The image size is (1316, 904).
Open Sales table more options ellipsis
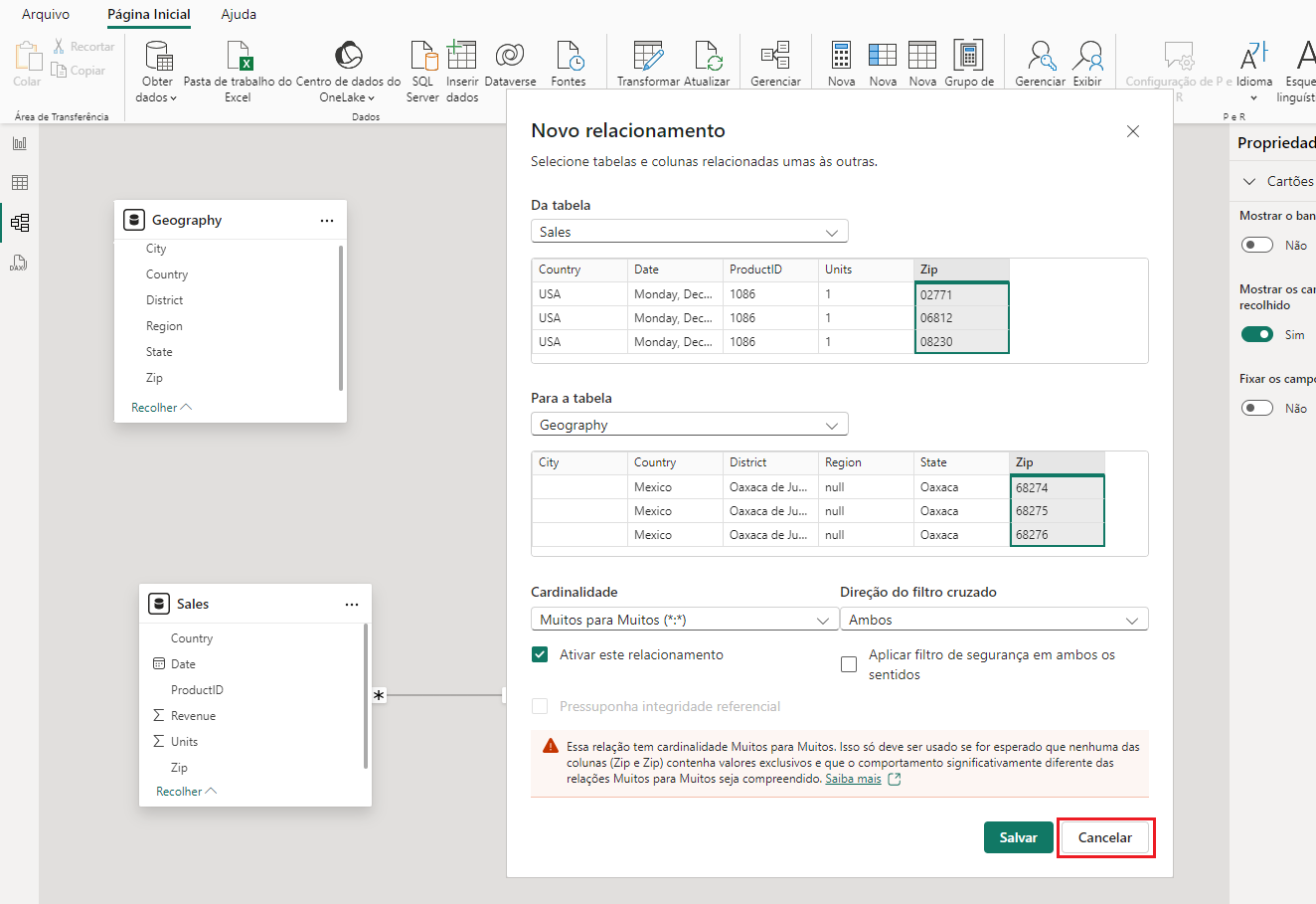pyautogui.click(x=352, y=605)
